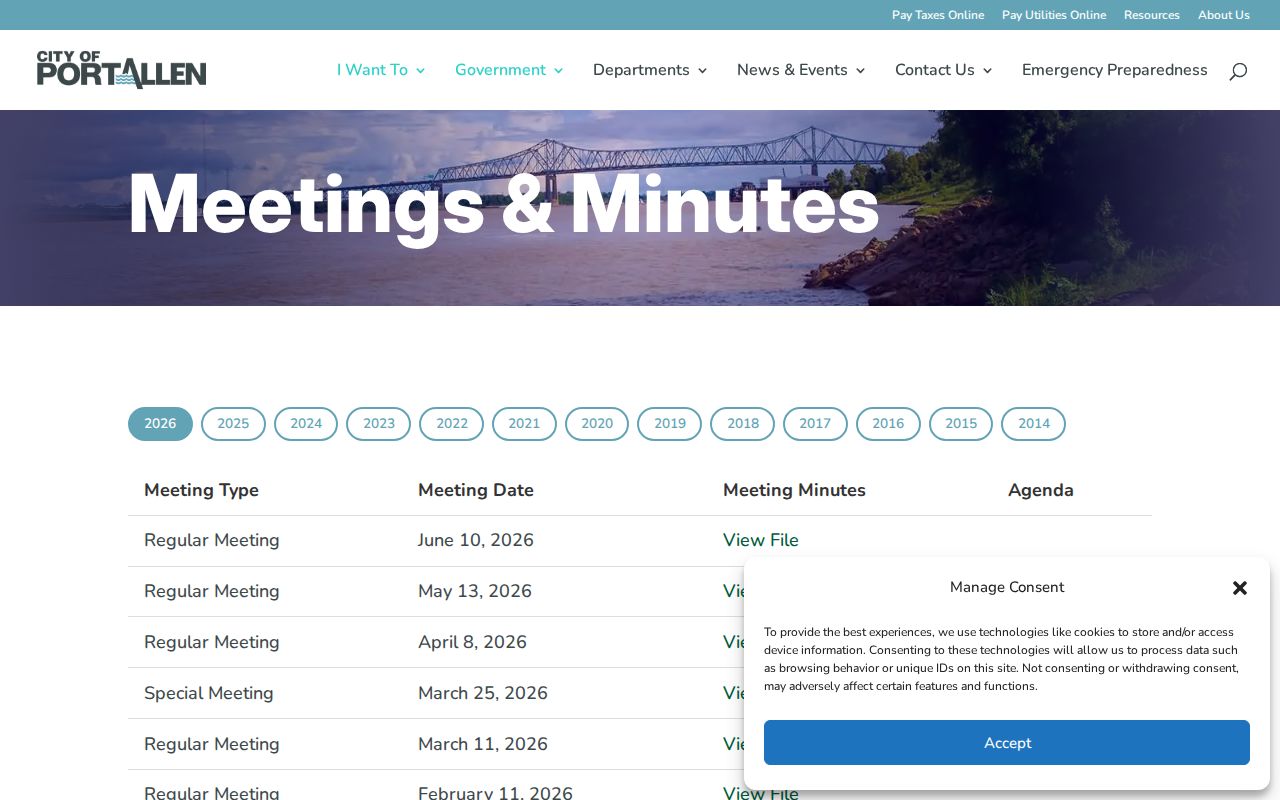Open the search magnifier icon
The image size is (1280, 800).
pyautogui.click(x=1238, y=71)
